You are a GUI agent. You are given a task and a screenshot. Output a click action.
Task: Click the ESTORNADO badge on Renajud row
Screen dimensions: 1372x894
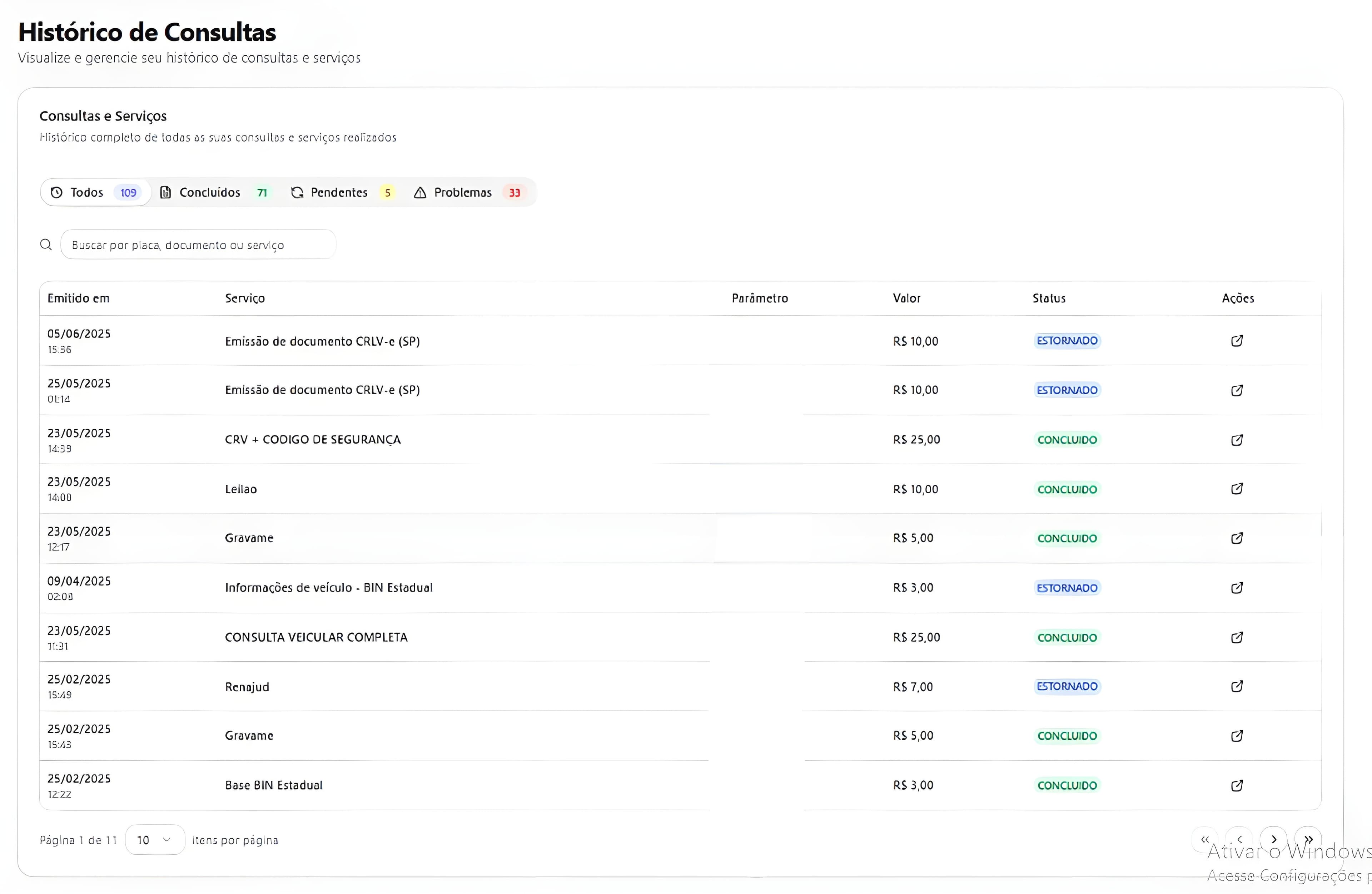(1067, 686)
